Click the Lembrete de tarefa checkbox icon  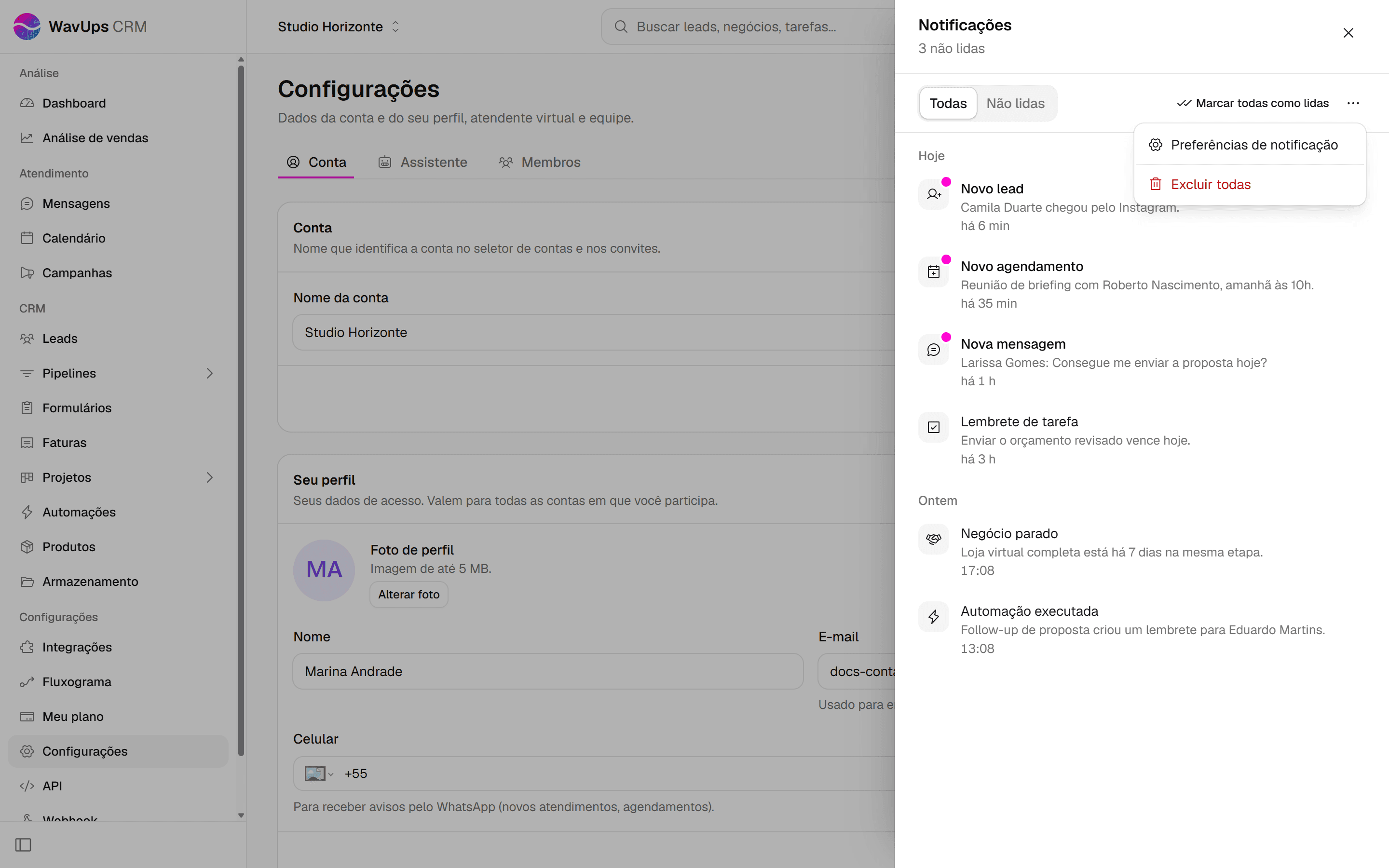pos(933,427)
